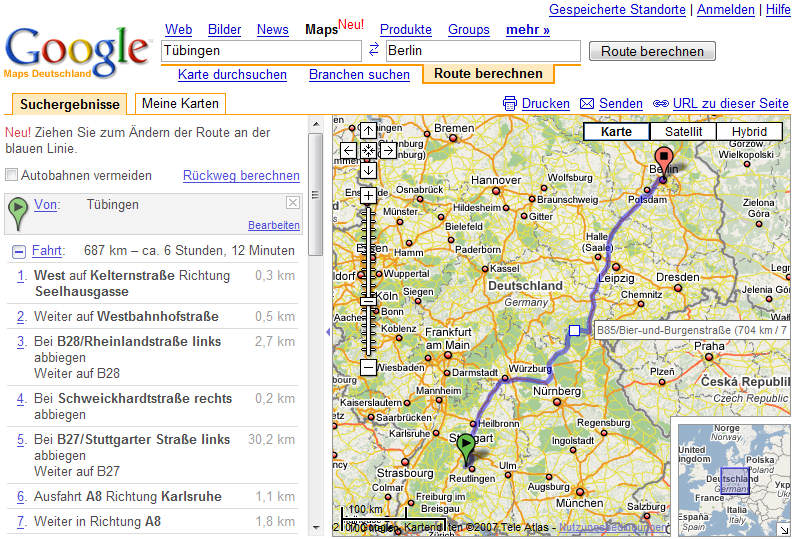Click the Fahrt link
The height and width of the screenshot is (539, 794).
47,251
